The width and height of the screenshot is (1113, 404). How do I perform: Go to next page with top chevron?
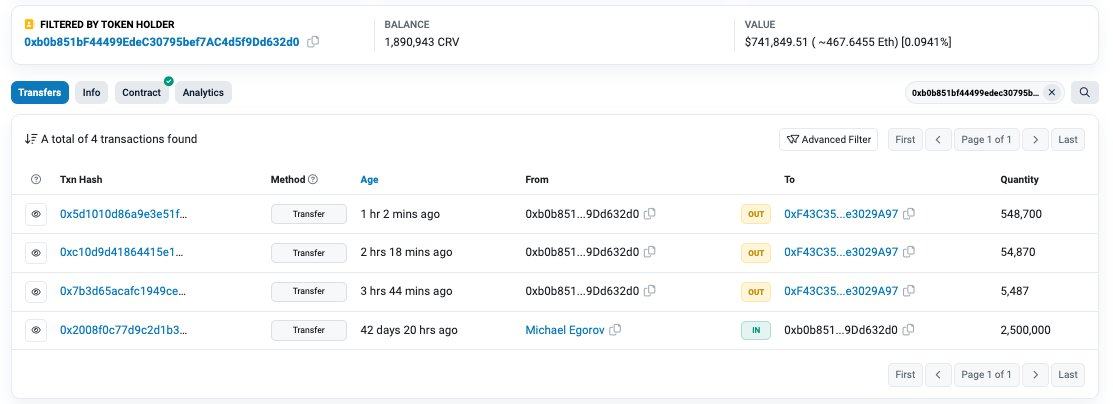[1035, 139]
